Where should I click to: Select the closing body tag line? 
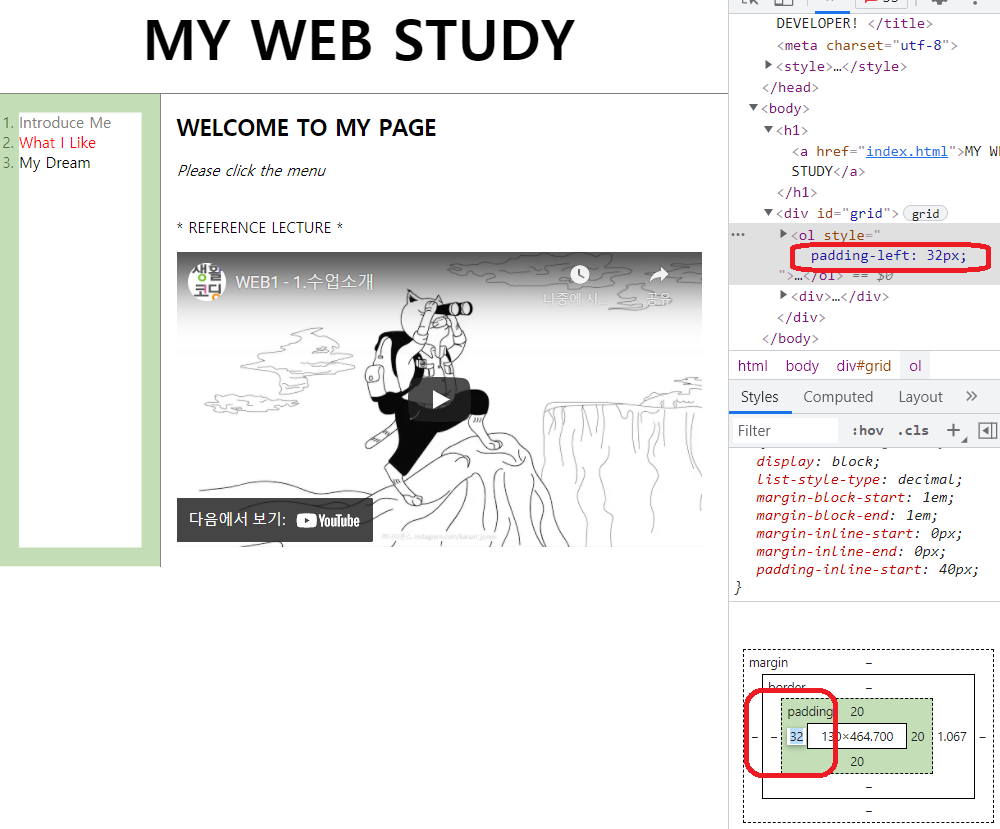pyautogui.click(x=790, y=339)
